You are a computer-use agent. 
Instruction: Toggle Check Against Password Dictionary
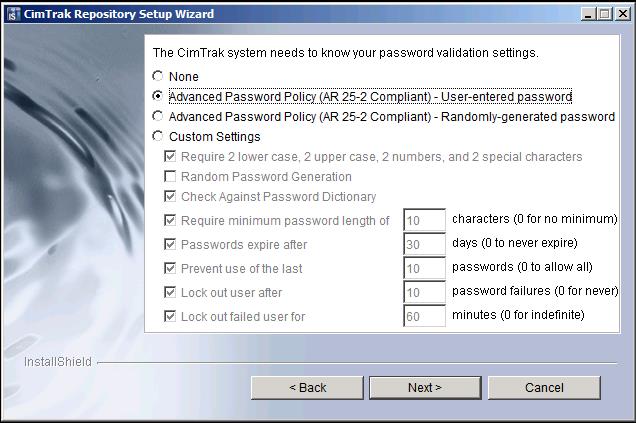point(171,197)
